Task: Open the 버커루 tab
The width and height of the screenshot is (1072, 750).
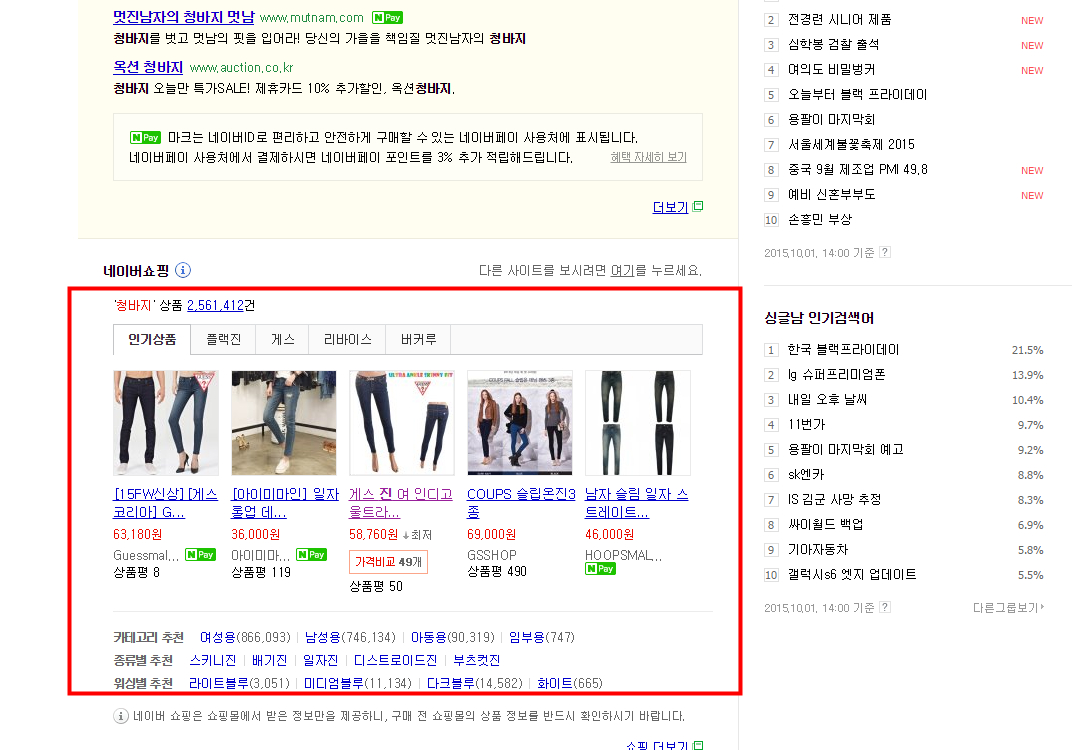Action: pyautogui.click(x=418, y=339)
